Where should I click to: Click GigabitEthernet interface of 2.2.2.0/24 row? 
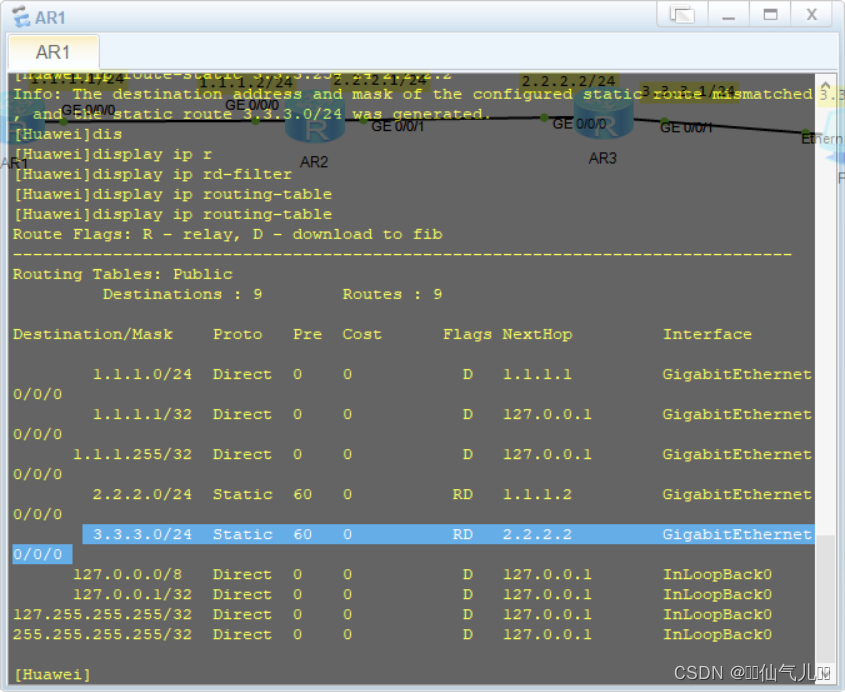pyautogui.click(x=737, y=494)
